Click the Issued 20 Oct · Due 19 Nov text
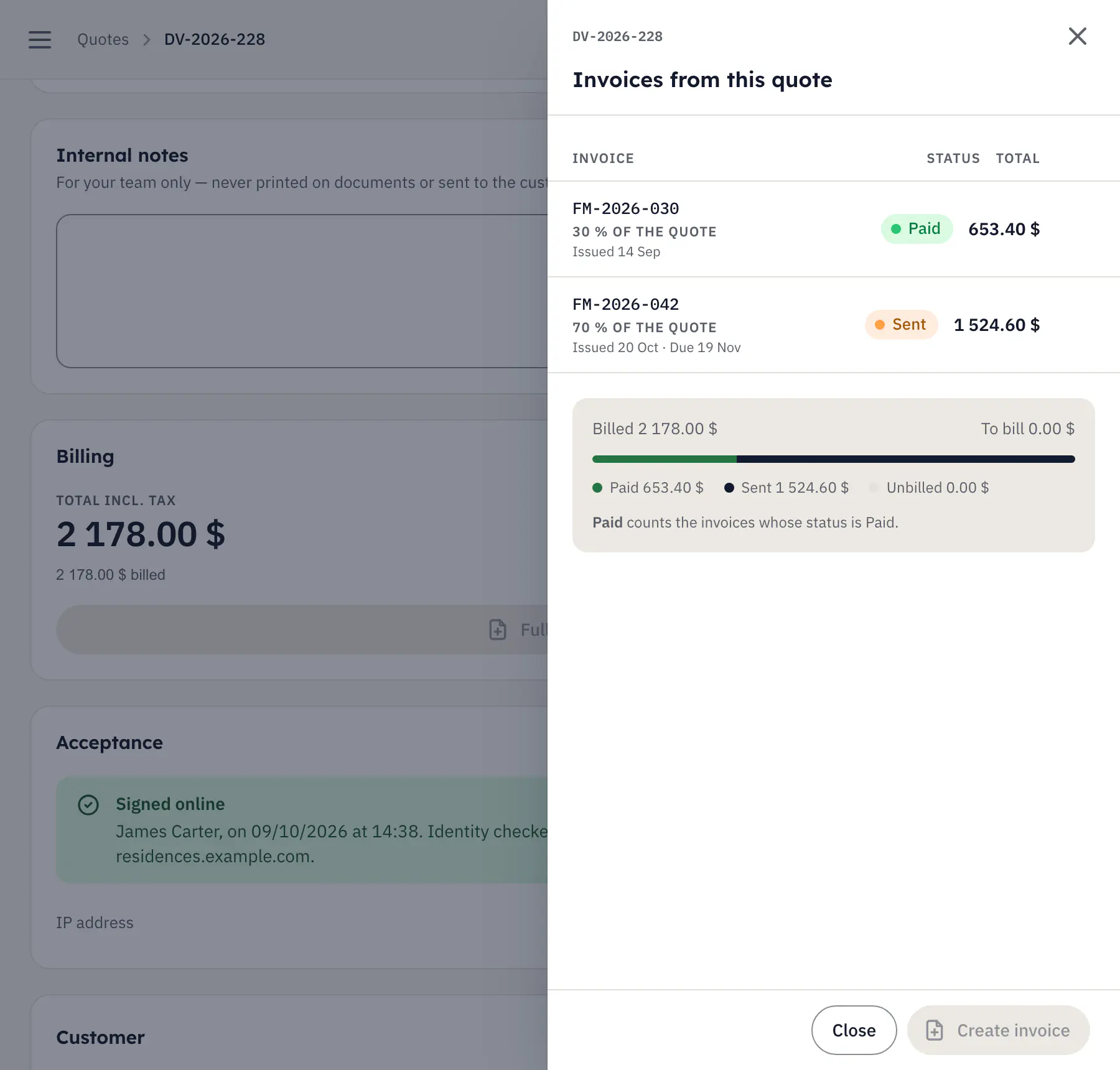The image size is (1120, 1070). (656, 348)
